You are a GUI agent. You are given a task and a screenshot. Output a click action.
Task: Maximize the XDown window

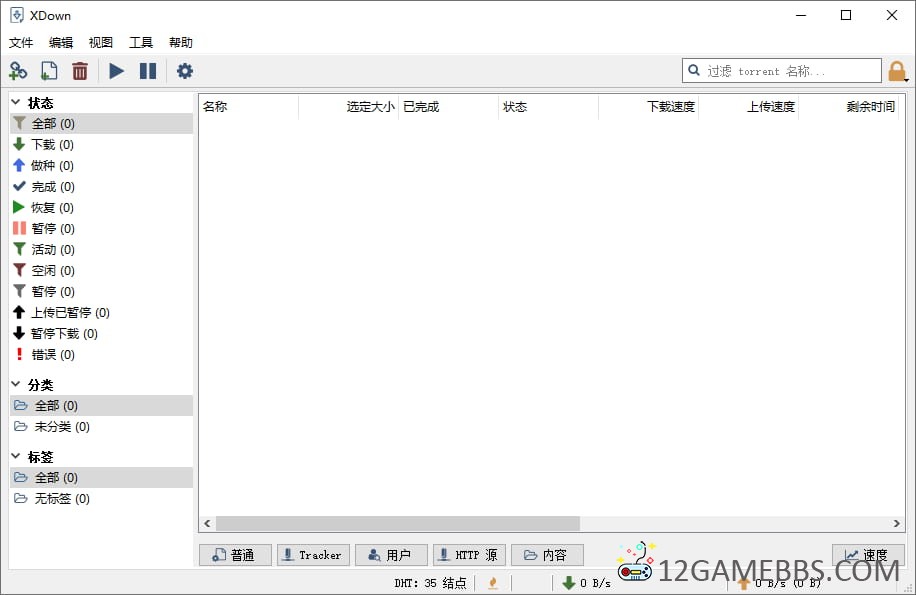(x=846, y=15)
